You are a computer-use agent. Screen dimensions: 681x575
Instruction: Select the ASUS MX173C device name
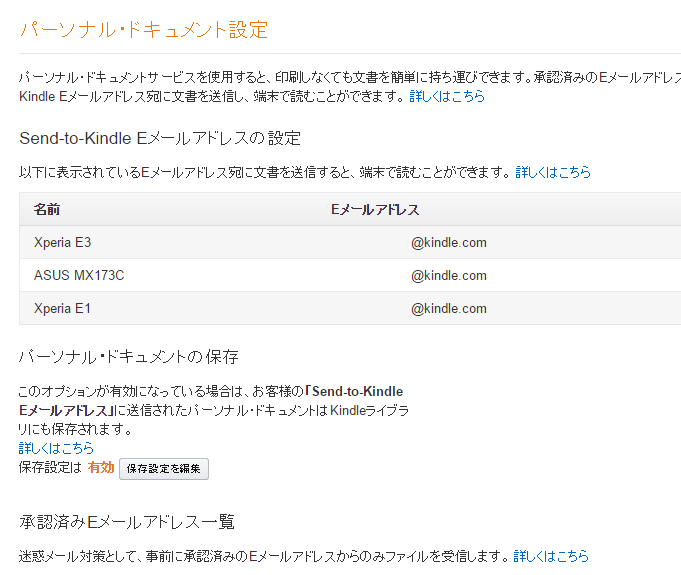(x=79, y=275)
